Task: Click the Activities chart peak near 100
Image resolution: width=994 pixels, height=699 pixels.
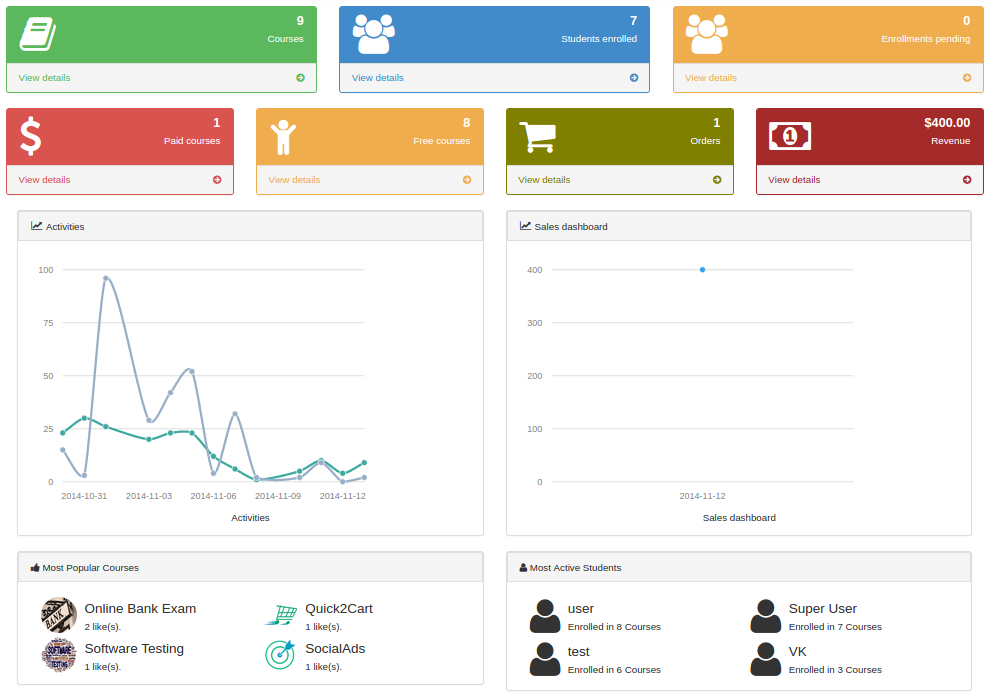Action: pyautogui.click(x=105, y=278)
